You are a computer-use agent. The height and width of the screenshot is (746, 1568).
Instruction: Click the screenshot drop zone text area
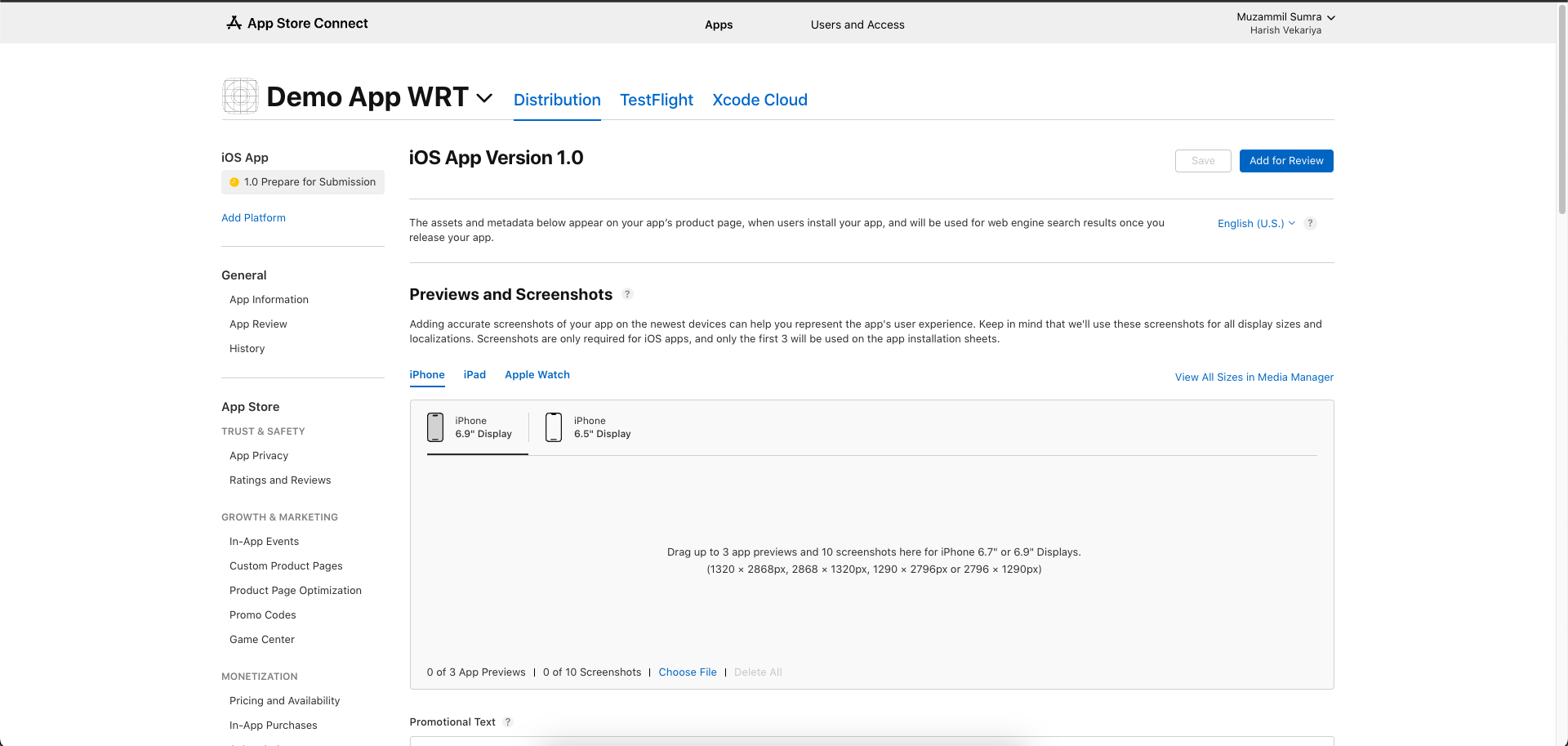coord(874,561)
